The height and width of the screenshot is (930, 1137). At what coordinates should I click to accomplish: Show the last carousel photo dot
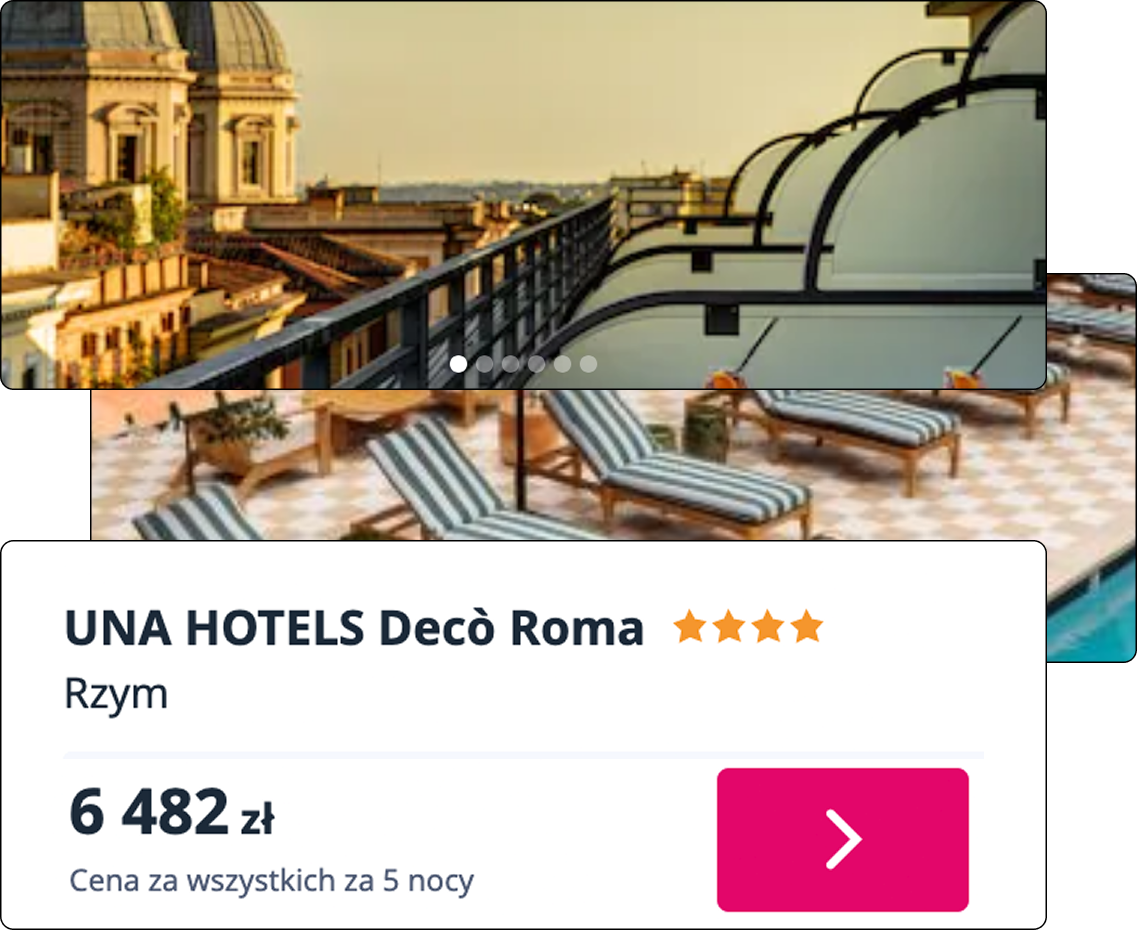(x=589, y=364)
